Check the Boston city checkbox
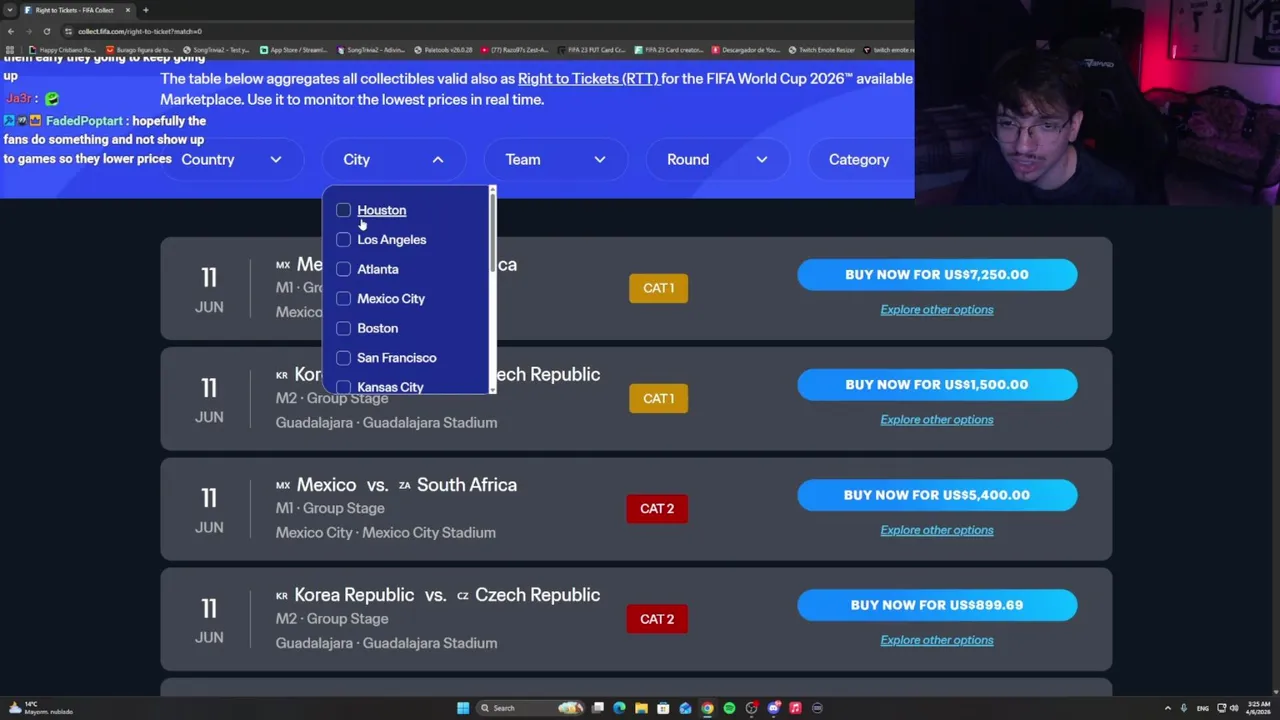Image resolution: width=1280 pixels, height=720 pixels. click(343, 328)
